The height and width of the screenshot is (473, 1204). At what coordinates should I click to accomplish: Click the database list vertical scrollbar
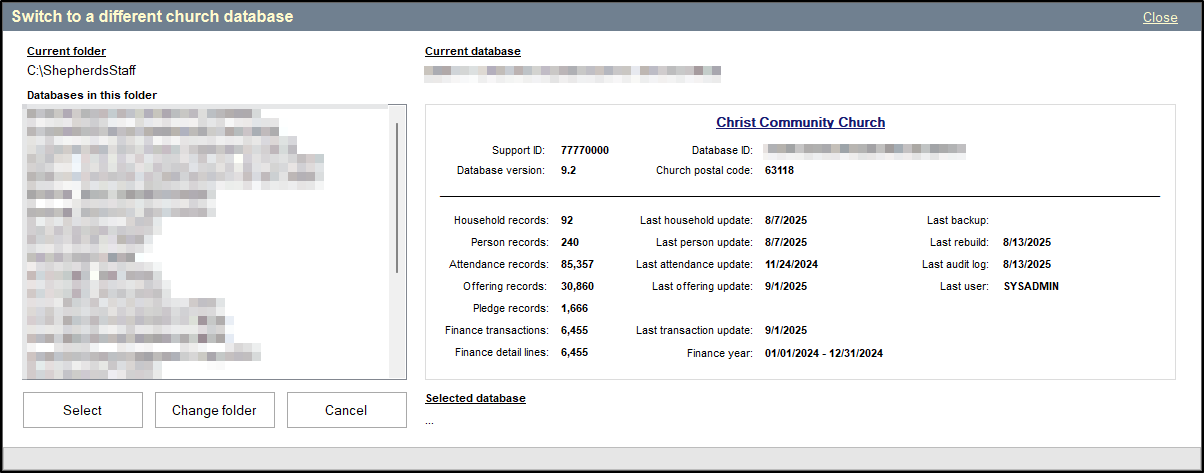[398, 200]
